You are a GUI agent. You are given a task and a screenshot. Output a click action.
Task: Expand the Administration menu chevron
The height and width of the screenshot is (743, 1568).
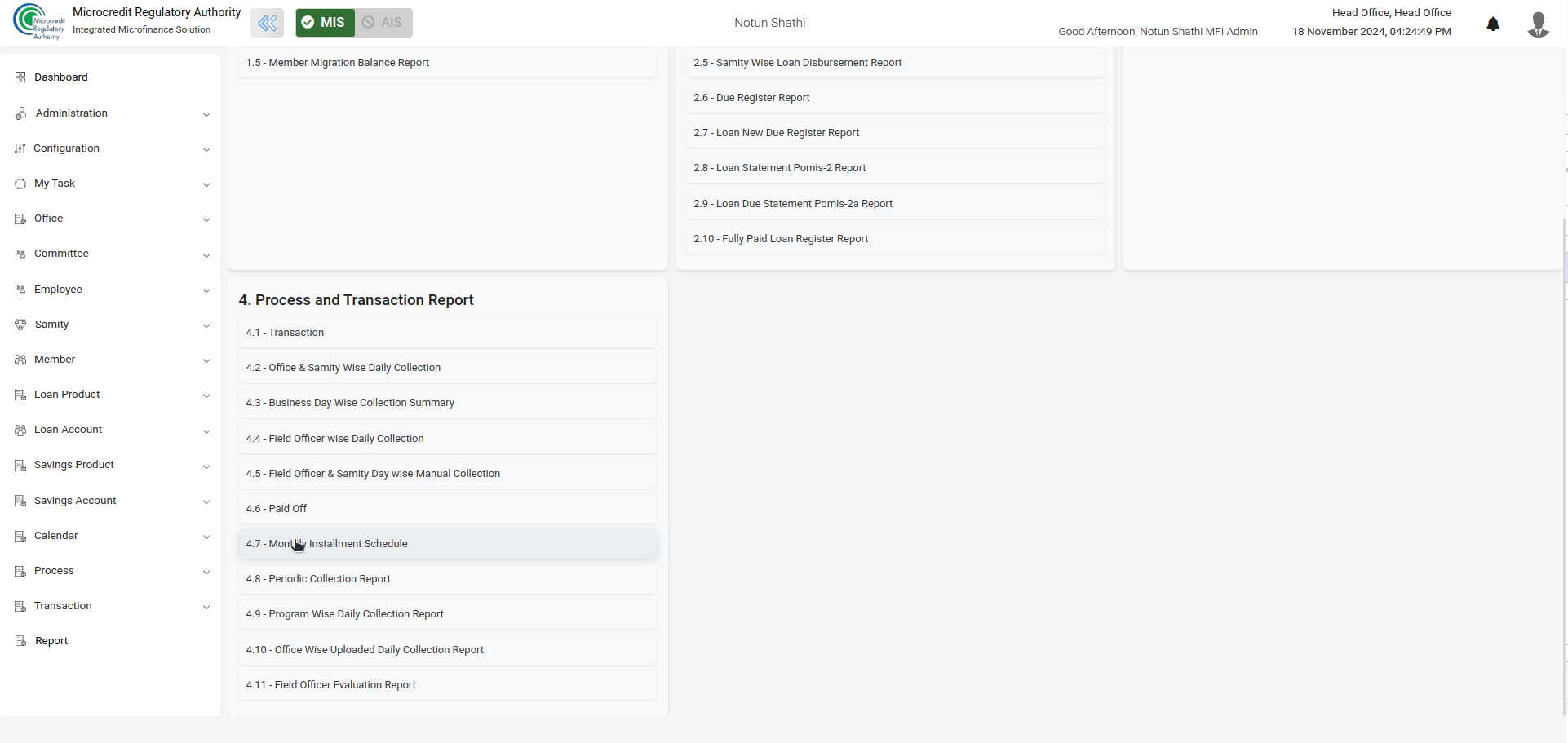pos(206,114)
